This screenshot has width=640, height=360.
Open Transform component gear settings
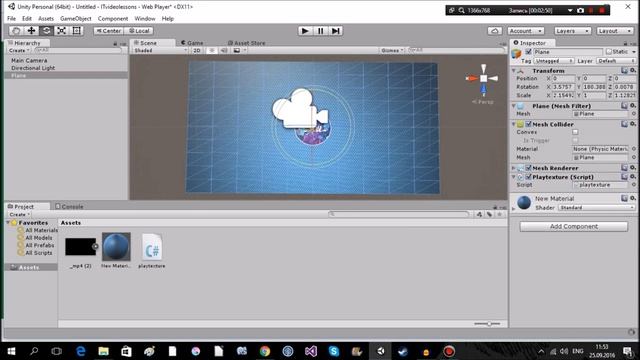[633, 71]
